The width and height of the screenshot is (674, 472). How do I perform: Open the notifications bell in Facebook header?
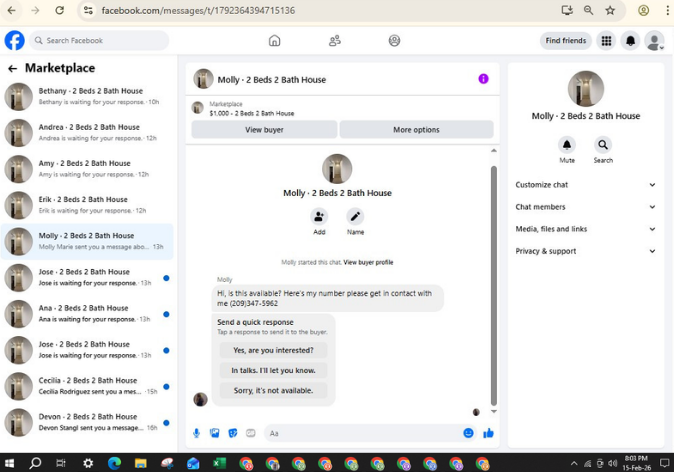pos(630,41)
